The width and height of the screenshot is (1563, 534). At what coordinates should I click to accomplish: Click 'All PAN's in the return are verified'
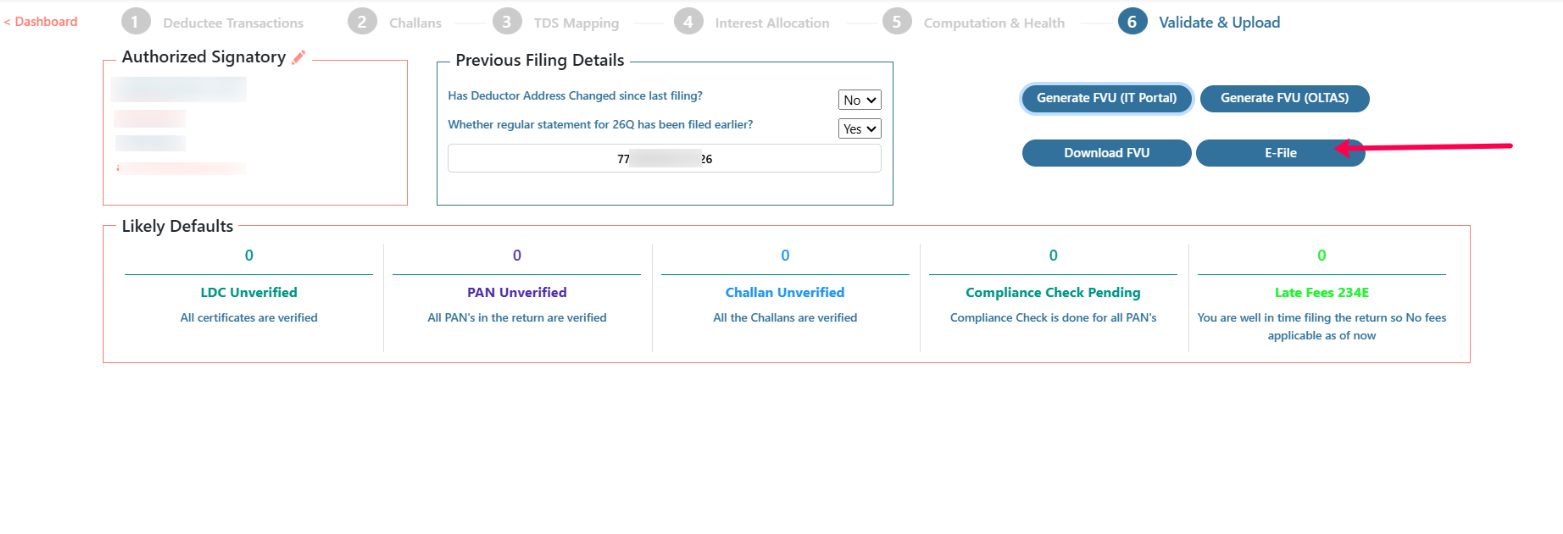[x=517, y=318]
